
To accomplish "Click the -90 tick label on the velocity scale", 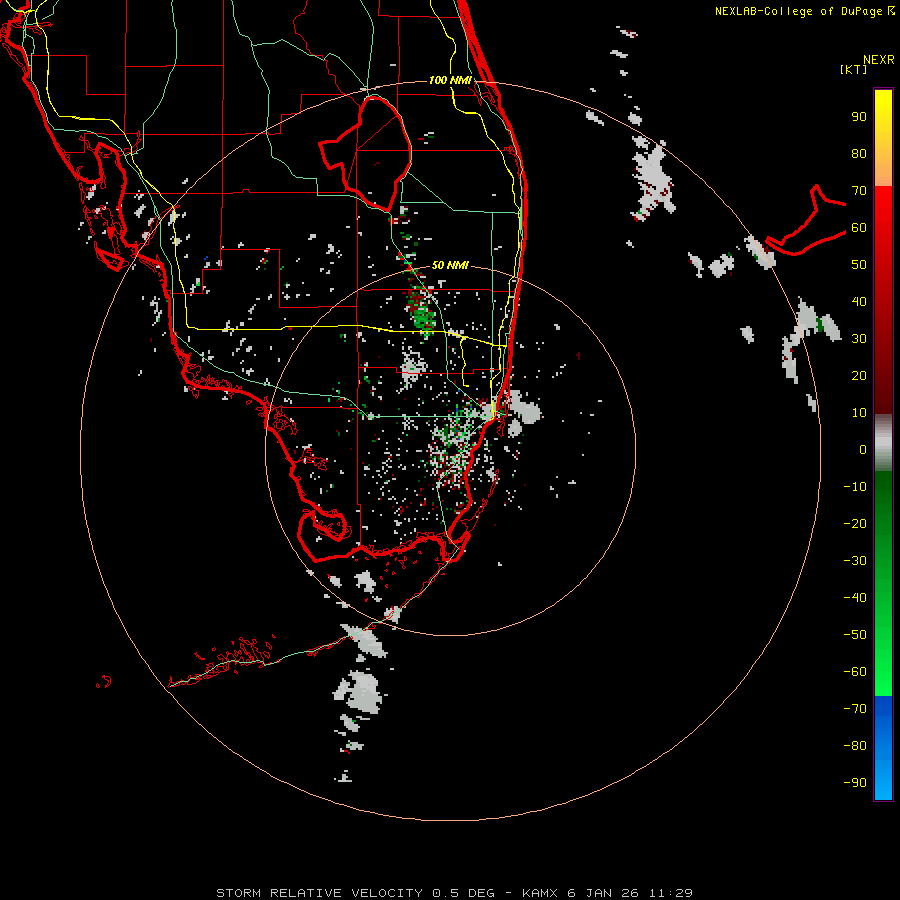I will coord(855,783).
